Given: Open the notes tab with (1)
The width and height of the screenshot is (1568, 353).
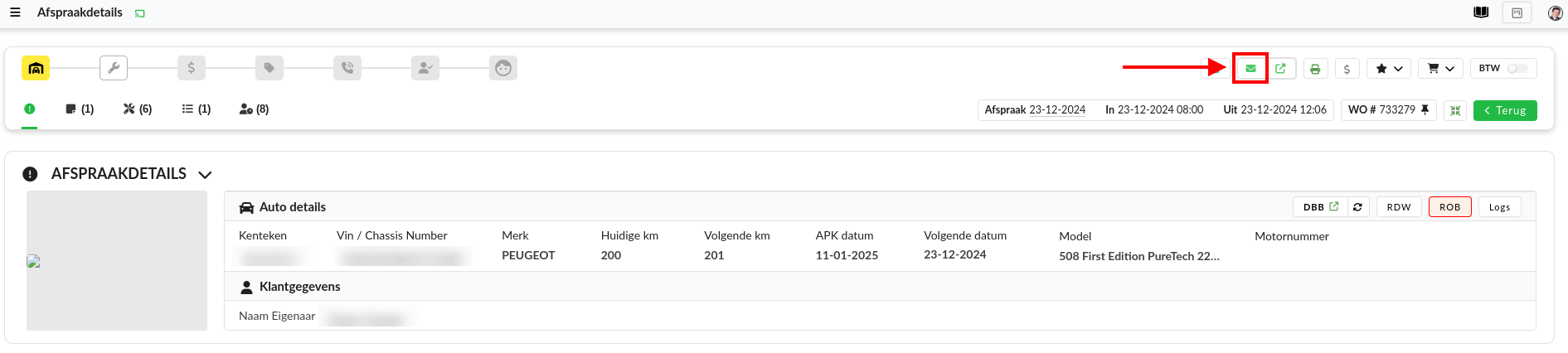Looking at the screenshot, I should tap(80, 109).
